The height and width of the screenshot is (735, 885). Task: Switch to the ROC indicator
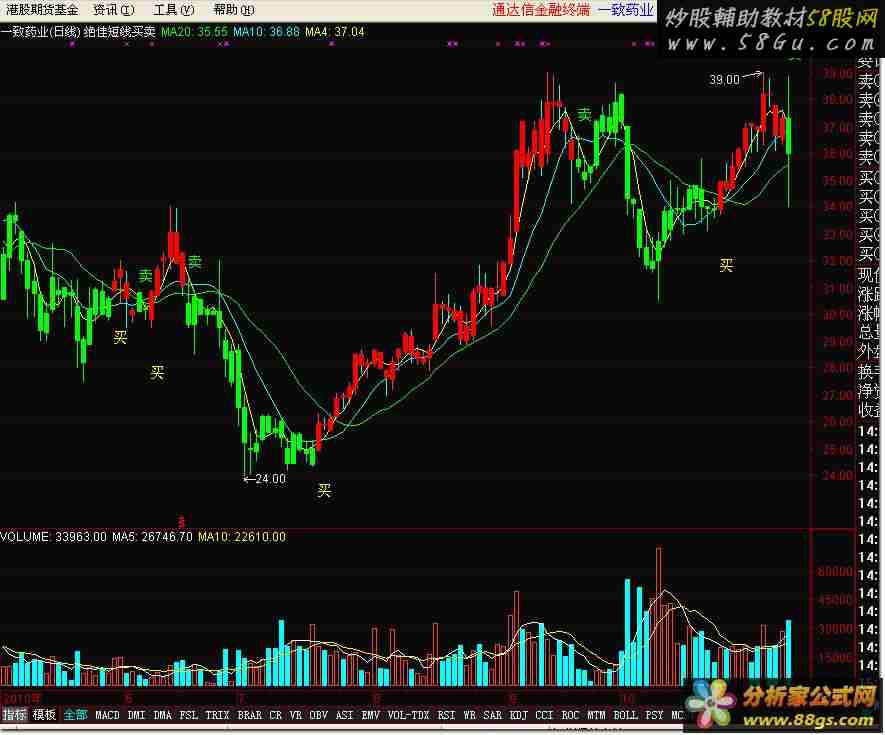tap(570, 715)
